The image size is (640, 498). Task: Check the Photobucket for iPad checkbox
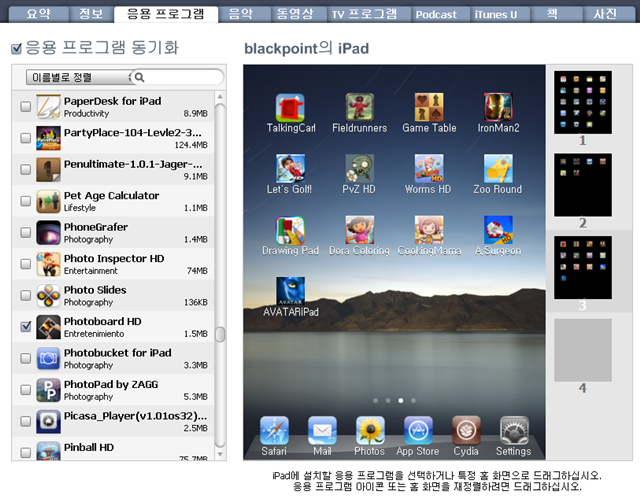click(25, 358)
